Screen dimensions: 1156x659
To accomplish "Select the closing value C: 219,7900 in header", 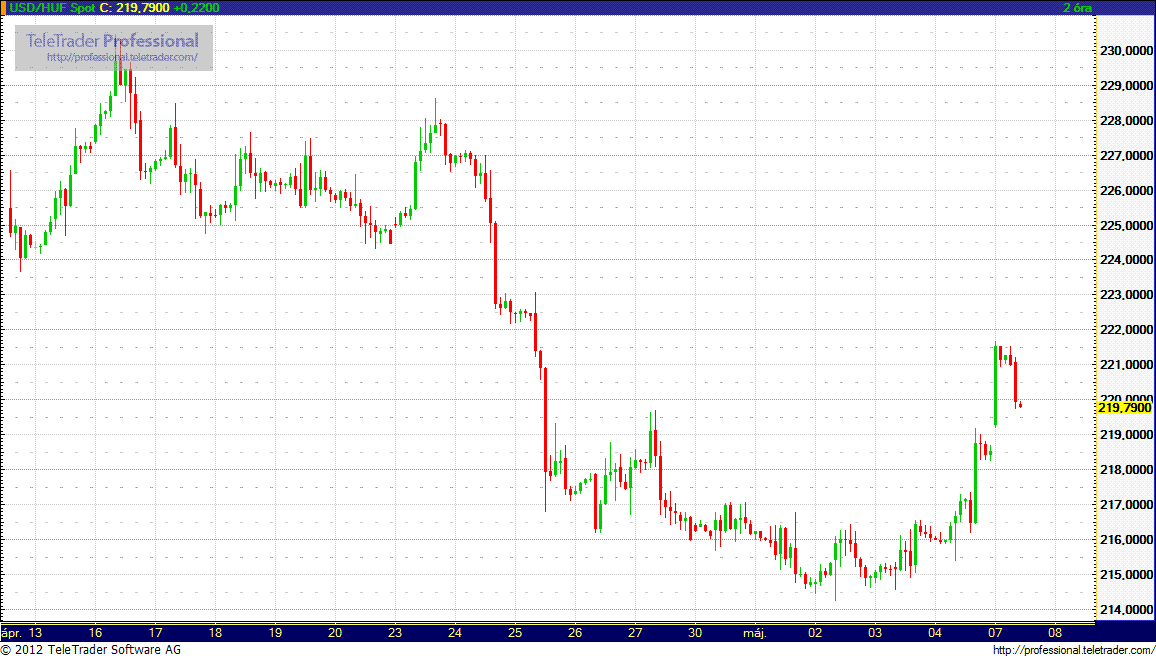I will [x=134, y=7].
